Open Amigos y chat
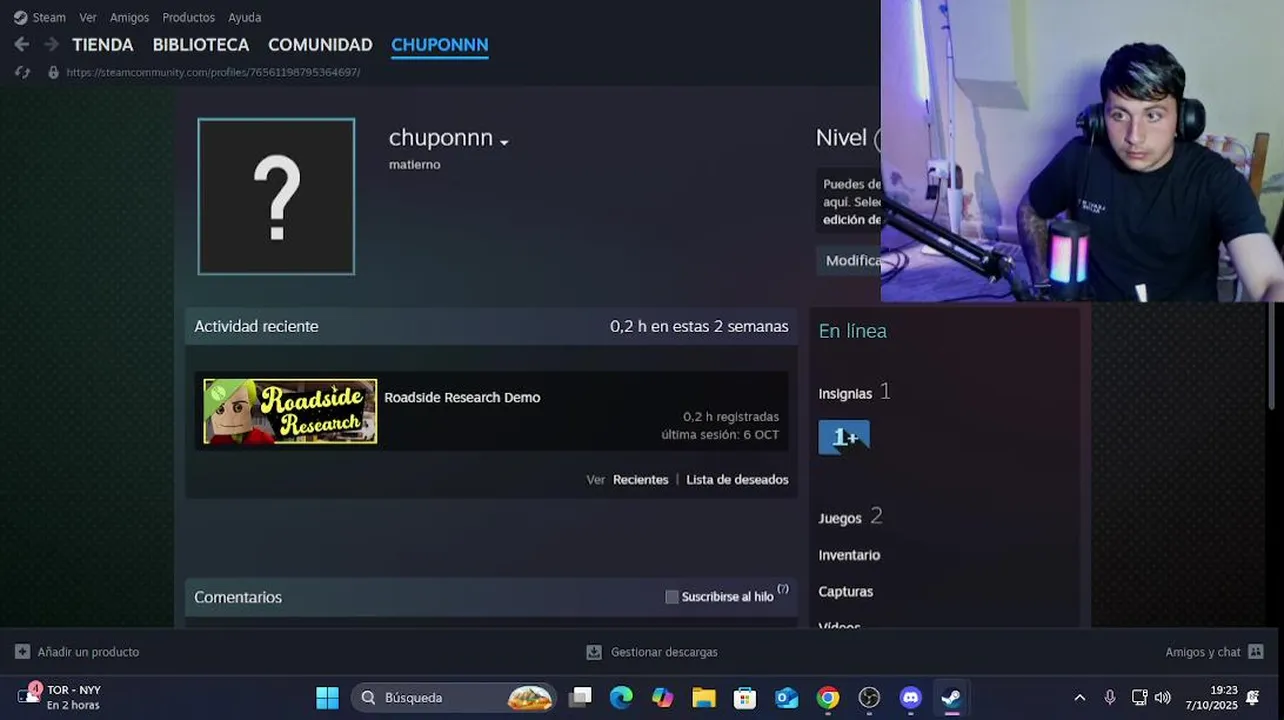Screen dimensions: 1284x720 tap(1203, 652)
